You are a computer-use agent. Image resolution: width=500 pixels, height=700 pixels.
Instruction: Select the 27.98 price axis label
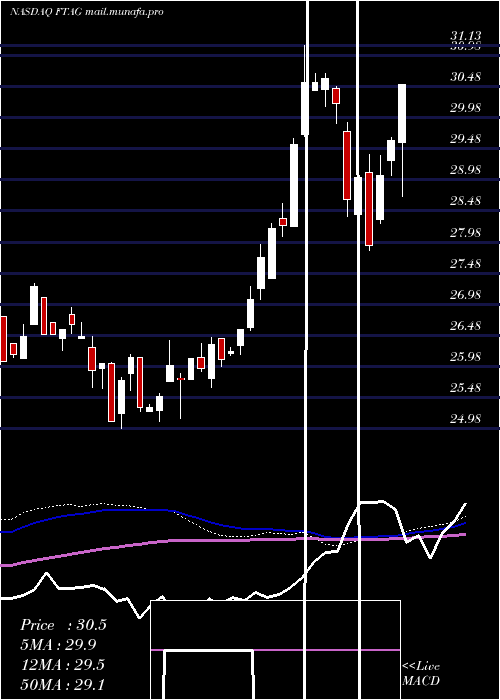466,233
